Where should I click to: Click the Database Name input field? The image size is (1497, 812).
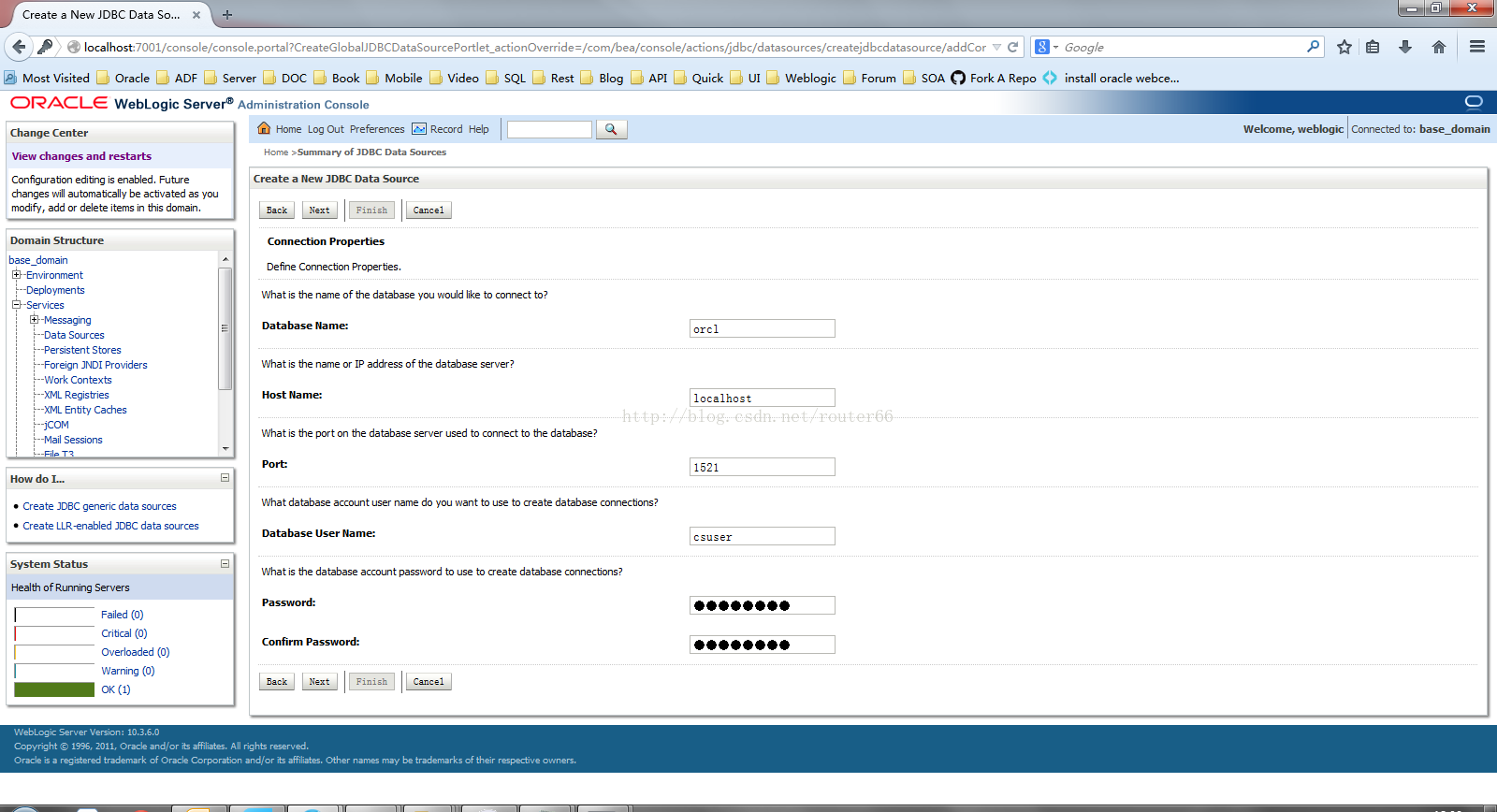763,328
